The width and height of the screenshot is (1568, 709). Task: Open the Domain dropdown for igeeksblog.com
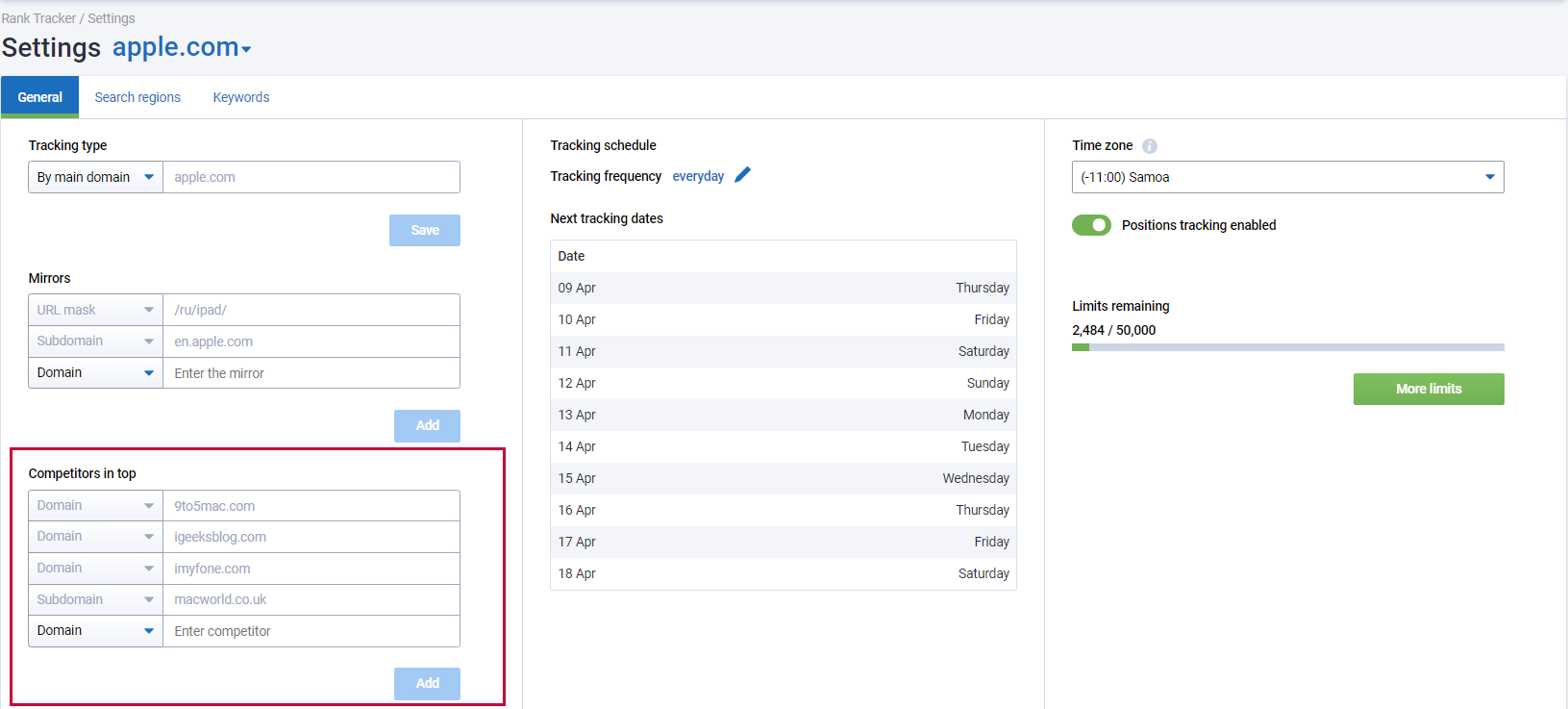point(96,537)
